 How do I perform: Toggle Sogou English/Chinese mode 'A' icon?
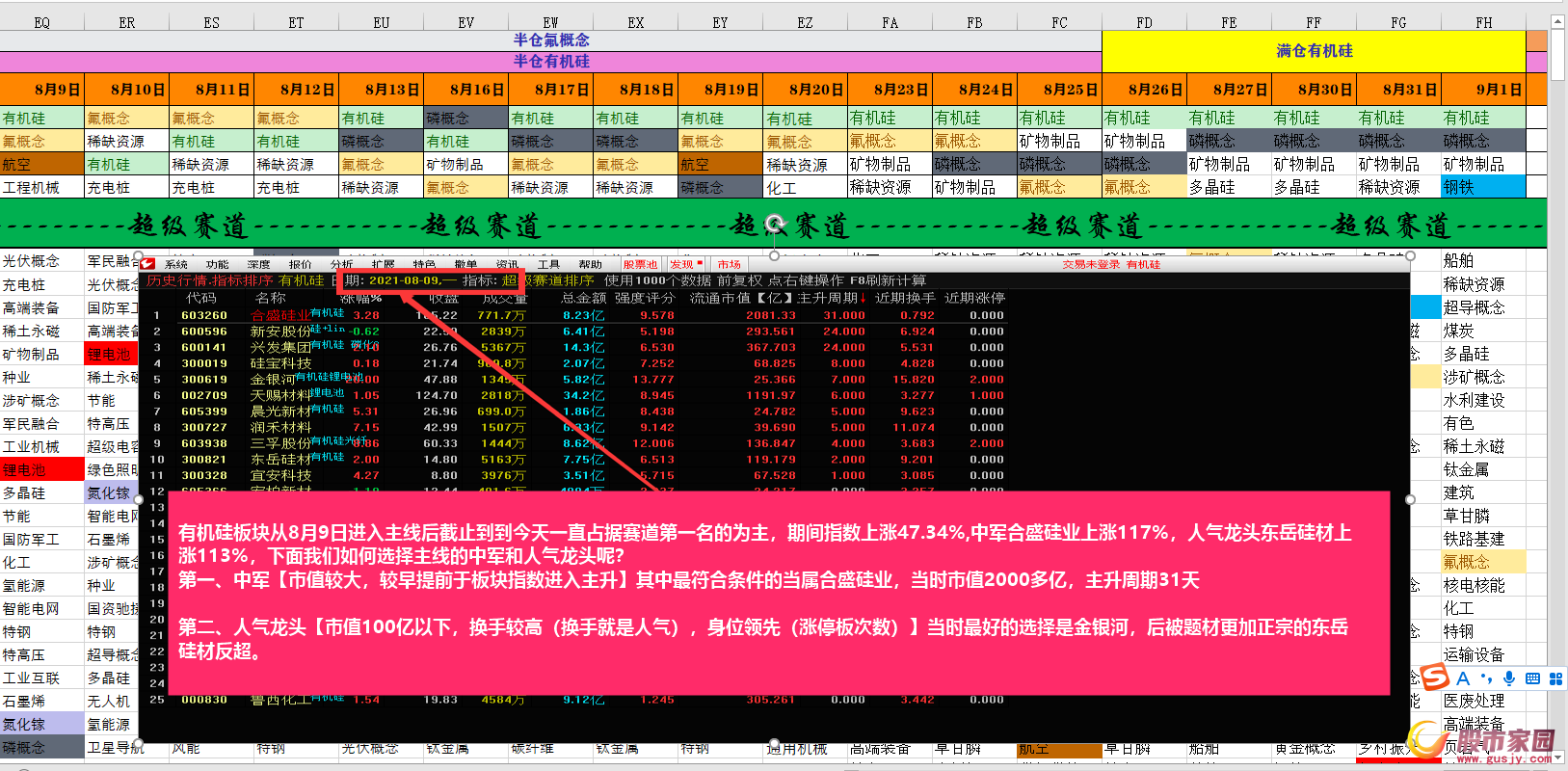tap(1463, 678)
